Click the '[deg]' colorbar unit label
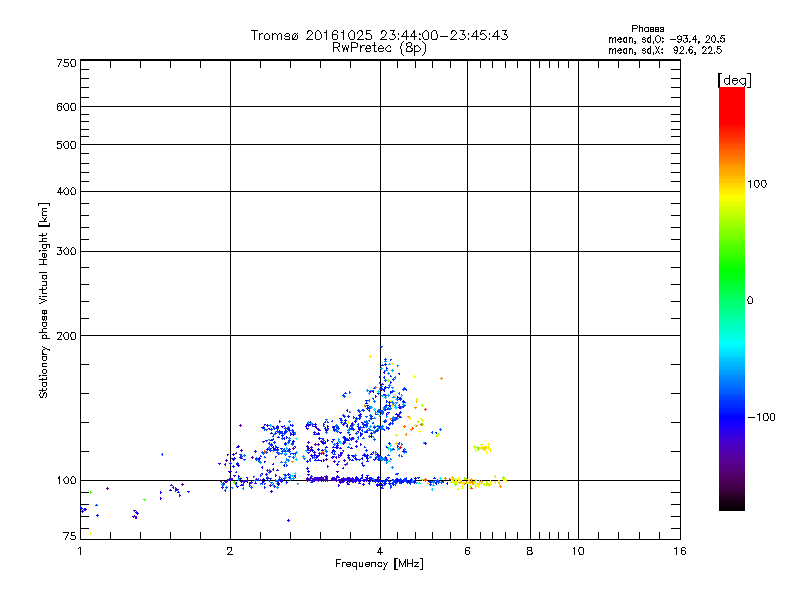800x600 pixels. click(734, 80)
